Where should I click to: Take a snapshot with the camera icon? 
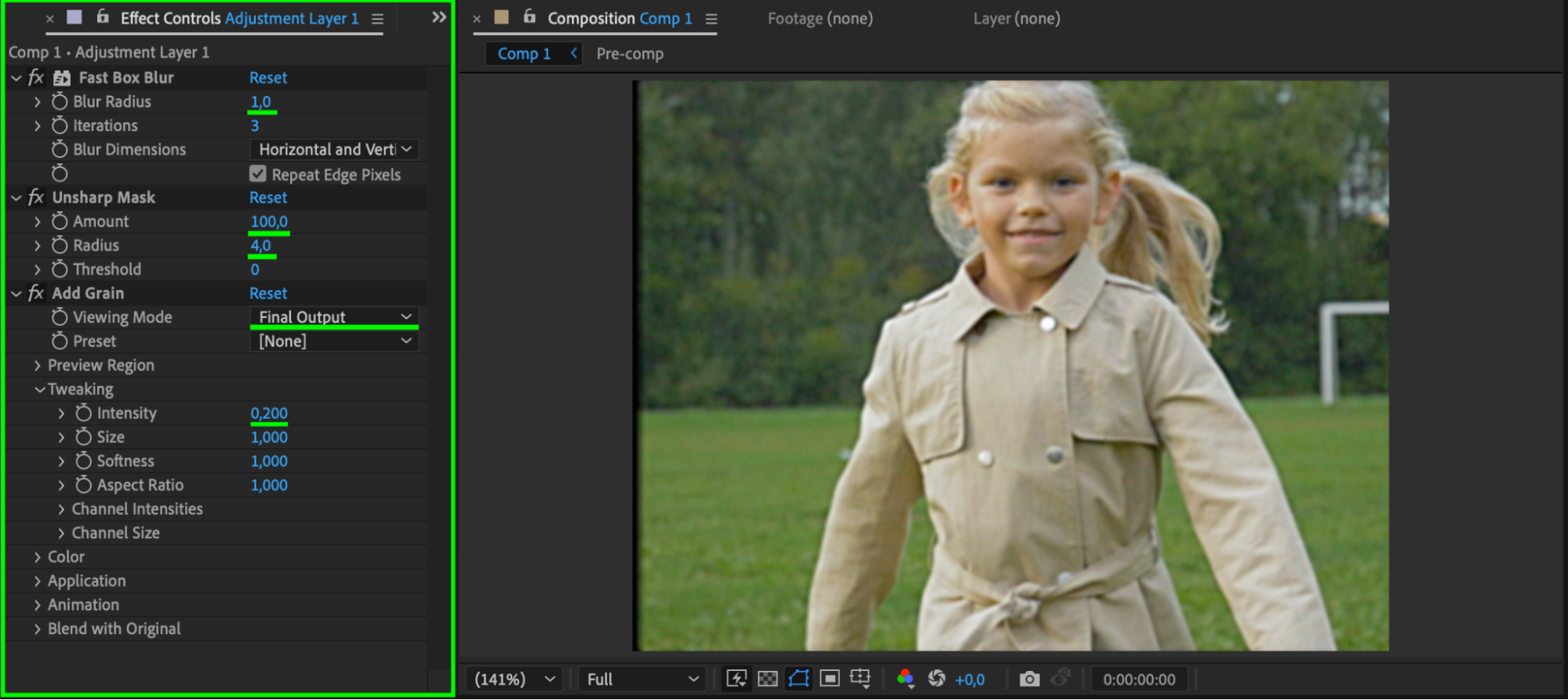[x=1029, y=679]
